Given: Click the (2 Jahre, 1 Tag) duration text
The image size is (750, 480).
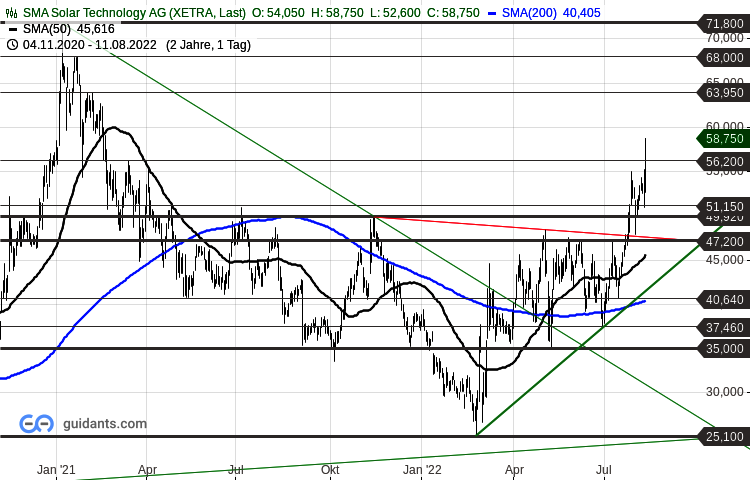Looking at the screenshot, I should [x=209, y=45].
